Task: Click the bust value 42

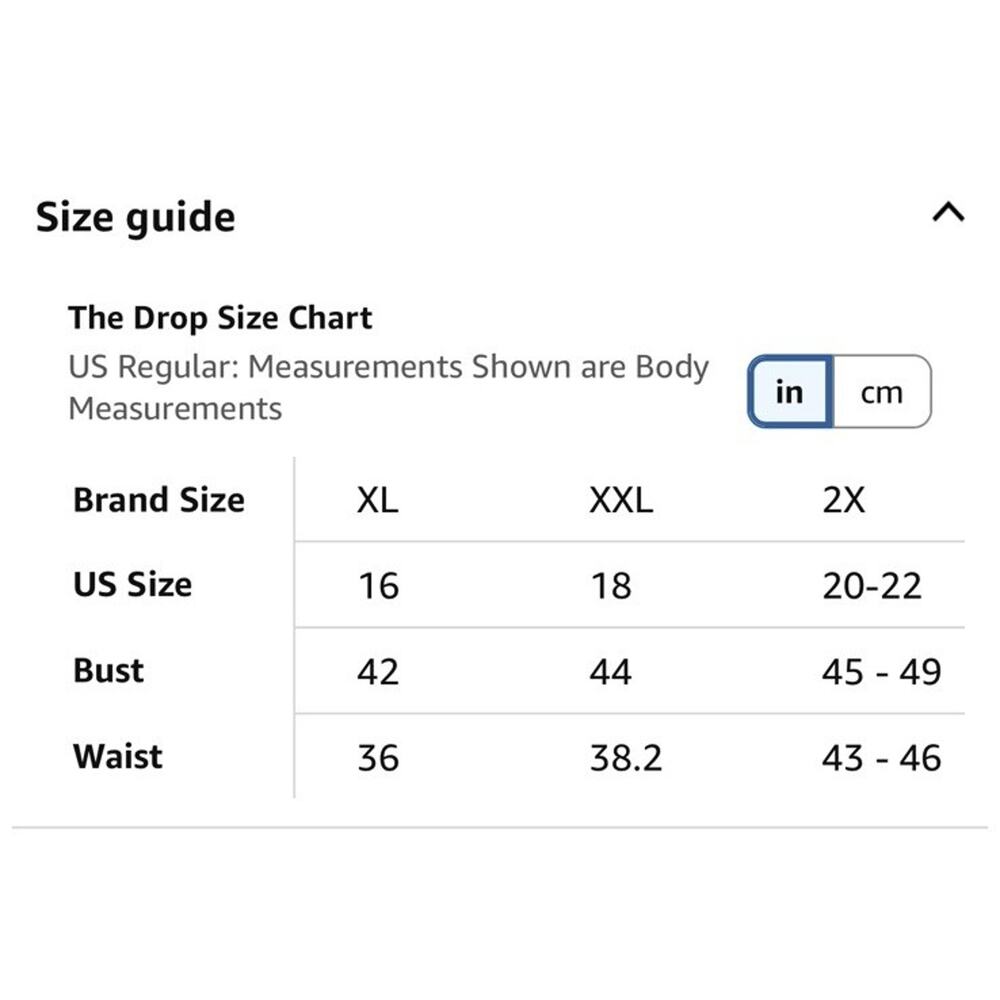Action: (x=378, y=672)
